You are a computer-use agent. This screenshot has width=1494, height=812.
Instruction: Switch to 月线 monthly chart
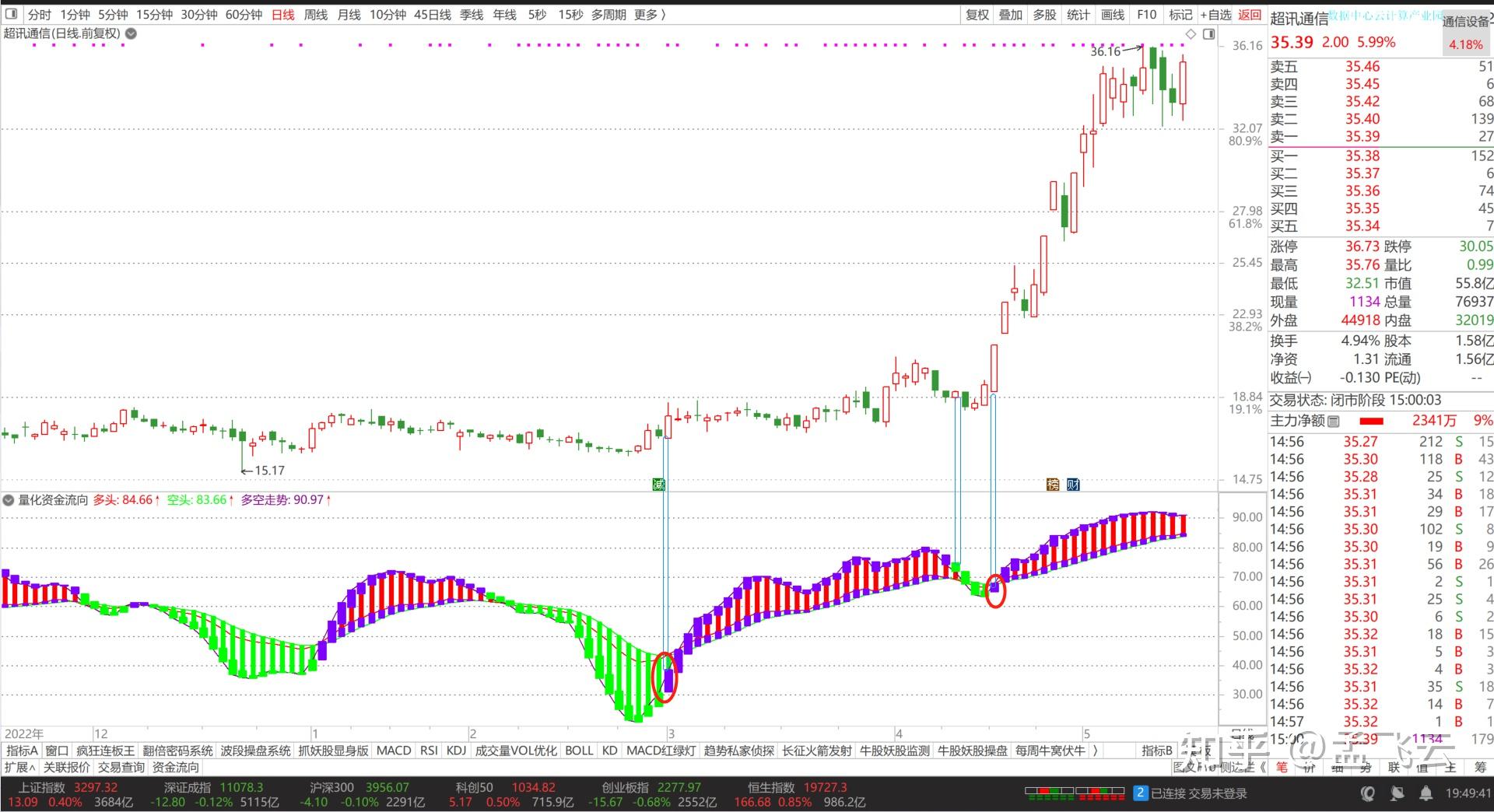(x=349, y=15)
